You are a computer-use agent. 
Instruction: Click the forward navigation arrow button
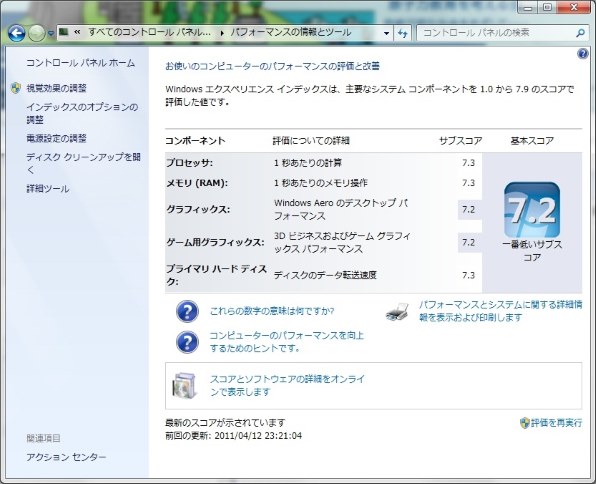[37, 33]
